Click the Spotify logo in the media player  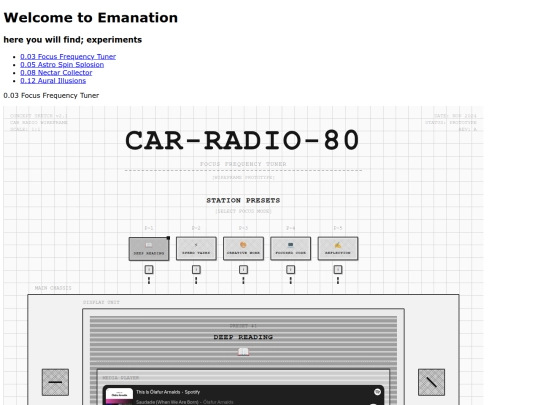click(x=377, y=392)
